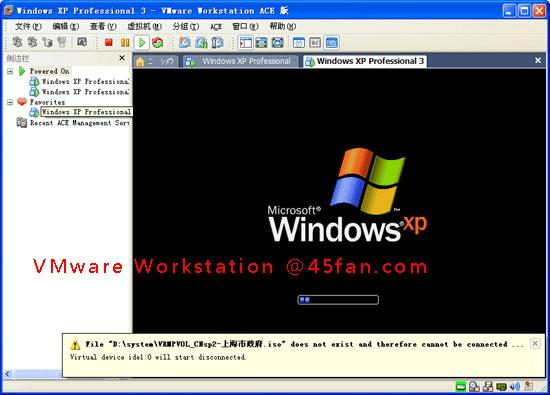Switch to Appliance view toolbar icon
Viewport: 550px width, 395px height.
[315, 43]
